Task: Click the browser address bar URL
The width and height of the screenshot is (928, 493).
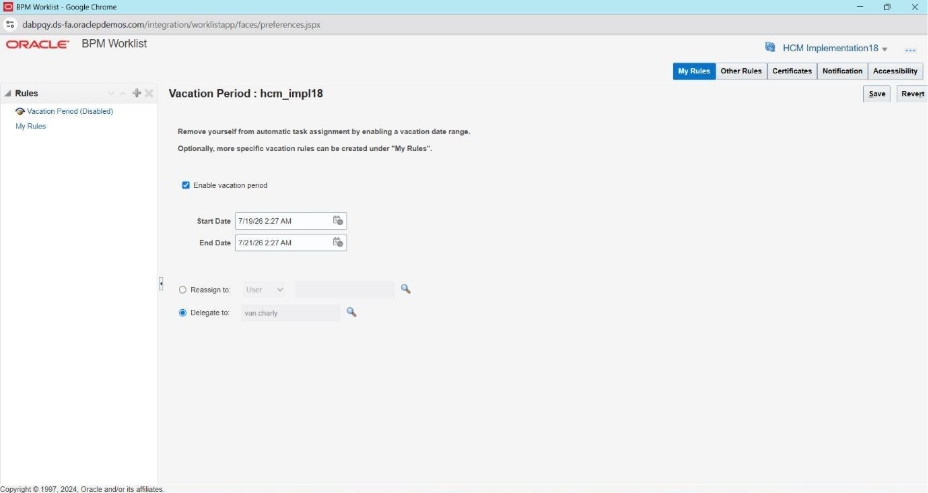Action: tap(172, 25)
